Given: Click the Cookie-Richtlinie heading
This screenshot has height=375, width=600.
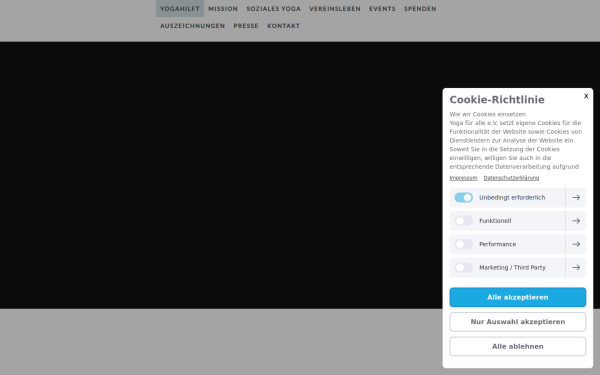Looking at the screenshot, I should [497, 99].
